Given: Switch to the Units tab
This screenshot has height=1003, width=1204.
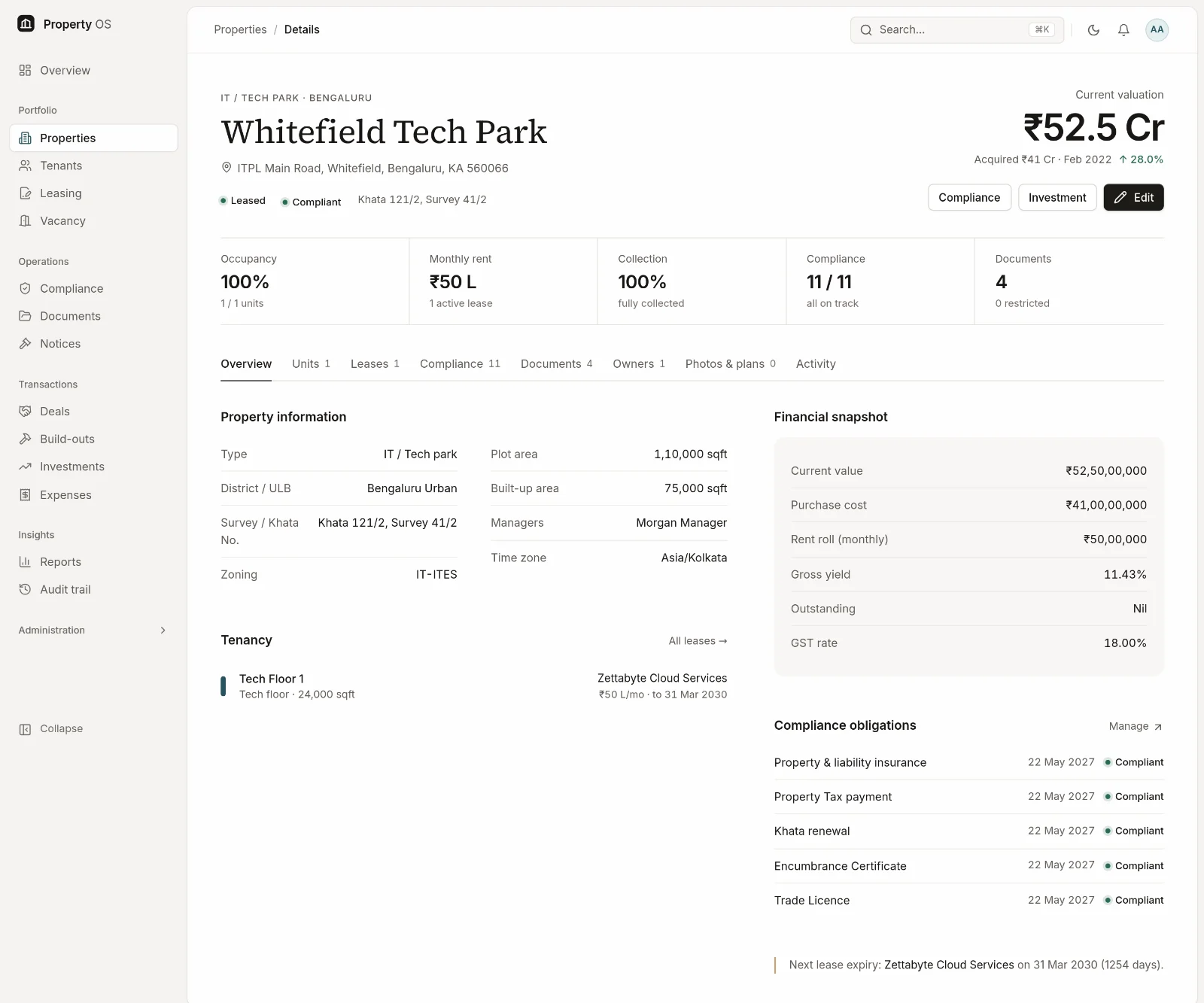Looking at the screenshot, I should [x=311, y=364].
